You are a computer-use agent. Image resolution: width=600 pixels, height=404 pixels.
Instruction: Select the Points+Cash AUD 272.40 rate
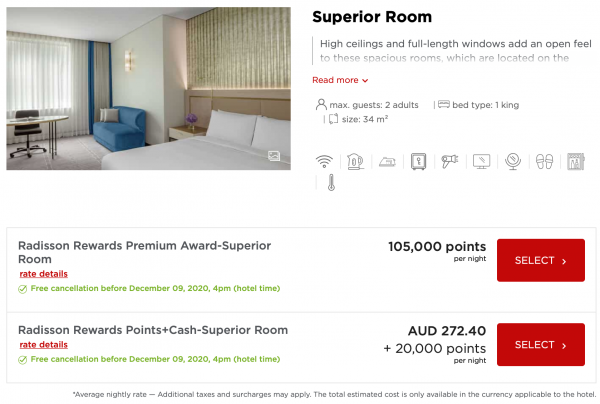coord(540,344)
